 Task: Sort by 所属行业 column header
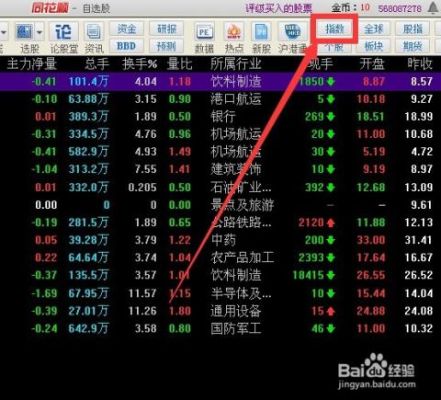[236, 64]
